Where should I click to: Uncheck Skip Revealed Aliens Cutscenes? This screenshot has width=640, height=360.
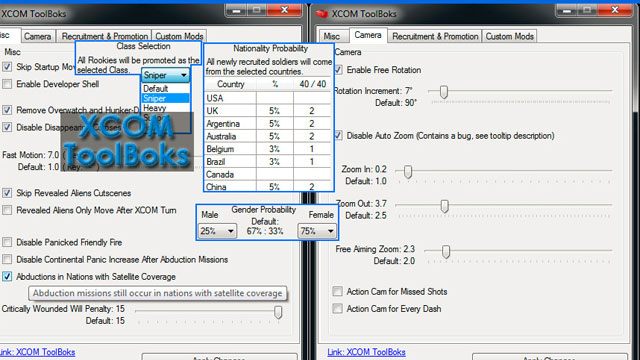point(7,193)
